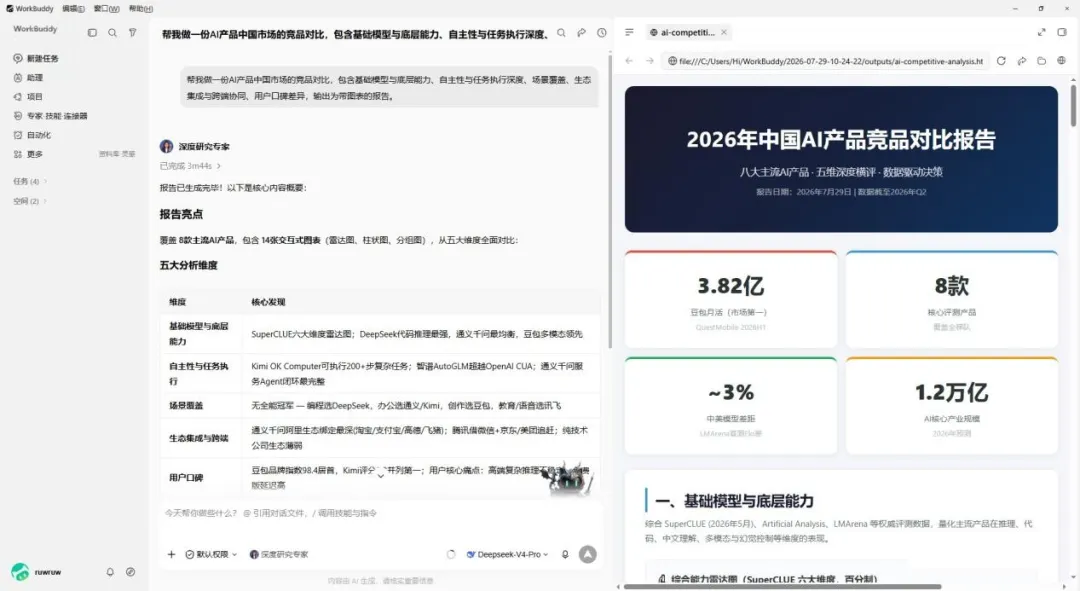Expand preview panel to fullscreen

pos(1041,32)
